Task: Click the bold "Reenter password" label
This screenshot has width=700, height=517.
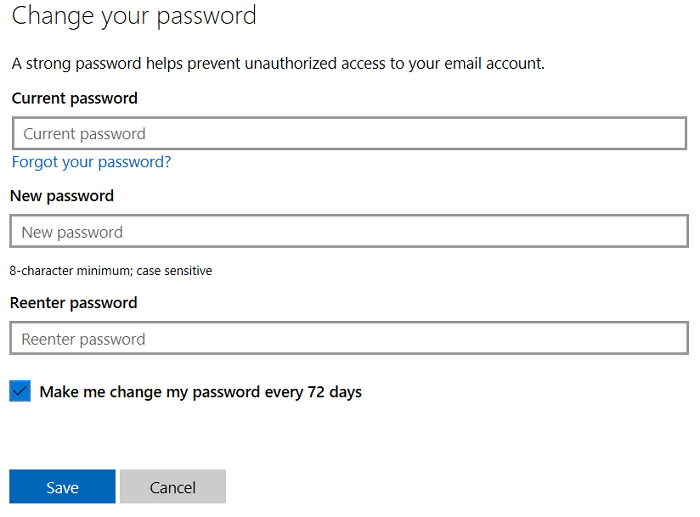Action: [73, 303]
